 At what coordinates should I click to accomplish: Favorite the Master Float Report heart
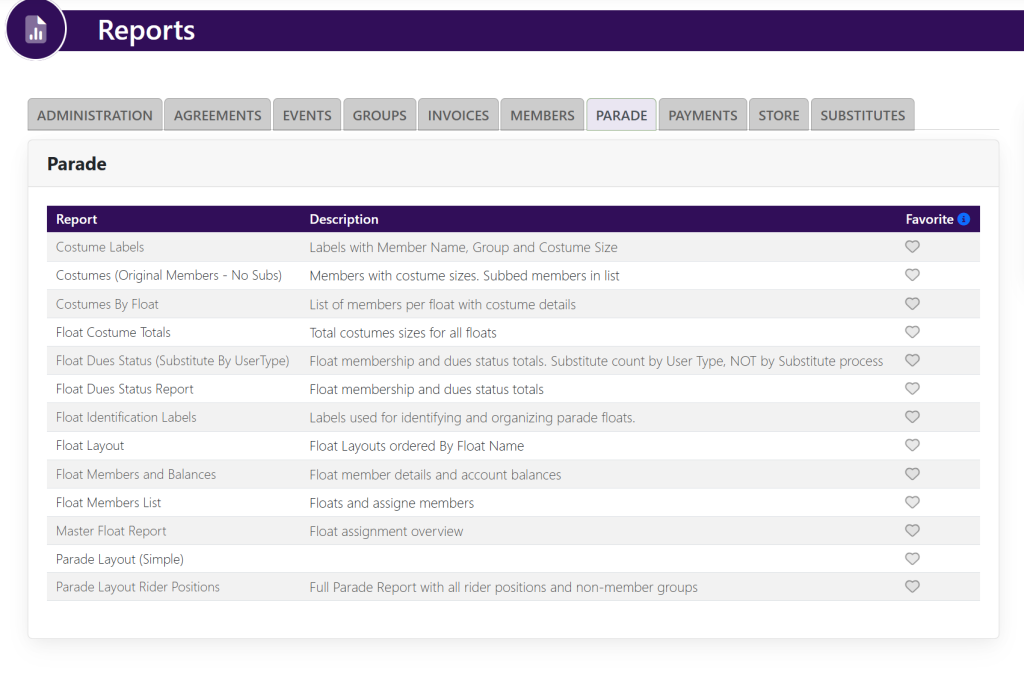tap(912, 531)
